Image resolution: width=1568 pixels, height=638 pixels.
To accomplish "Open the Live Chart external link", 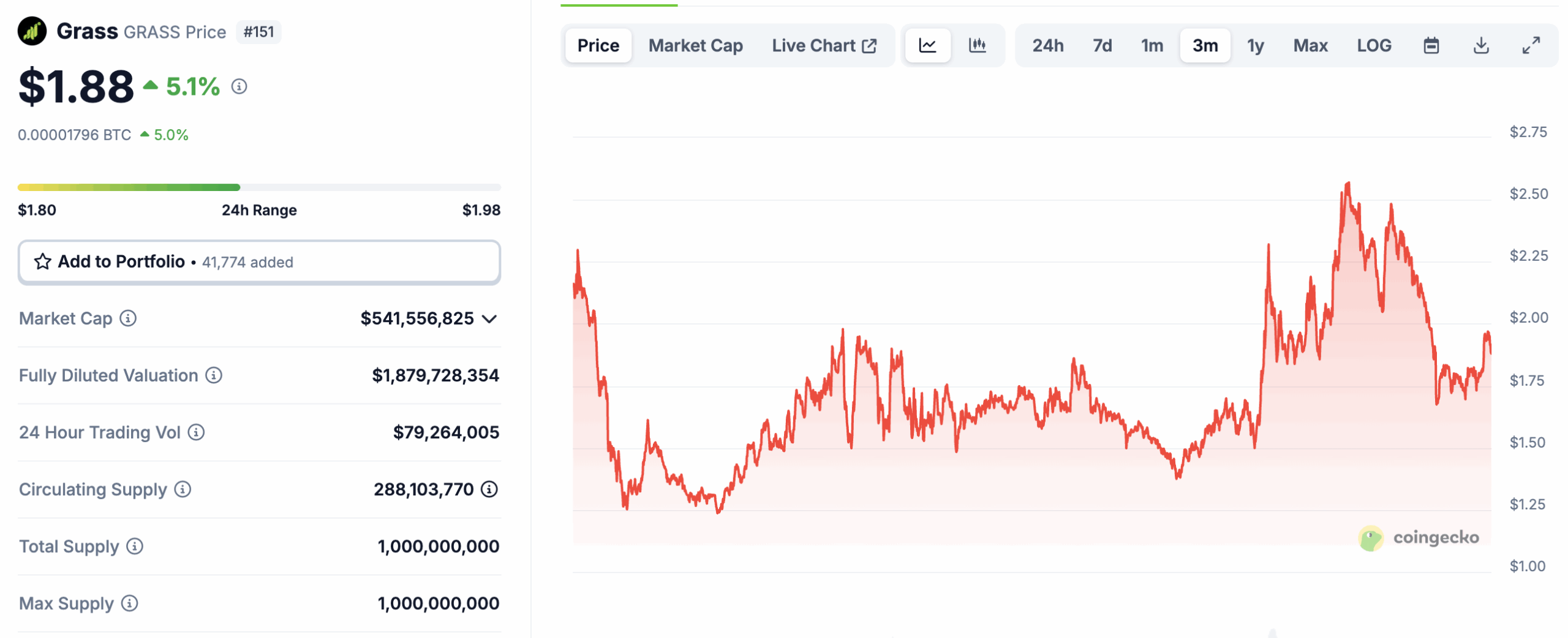I will click(824, 45).
